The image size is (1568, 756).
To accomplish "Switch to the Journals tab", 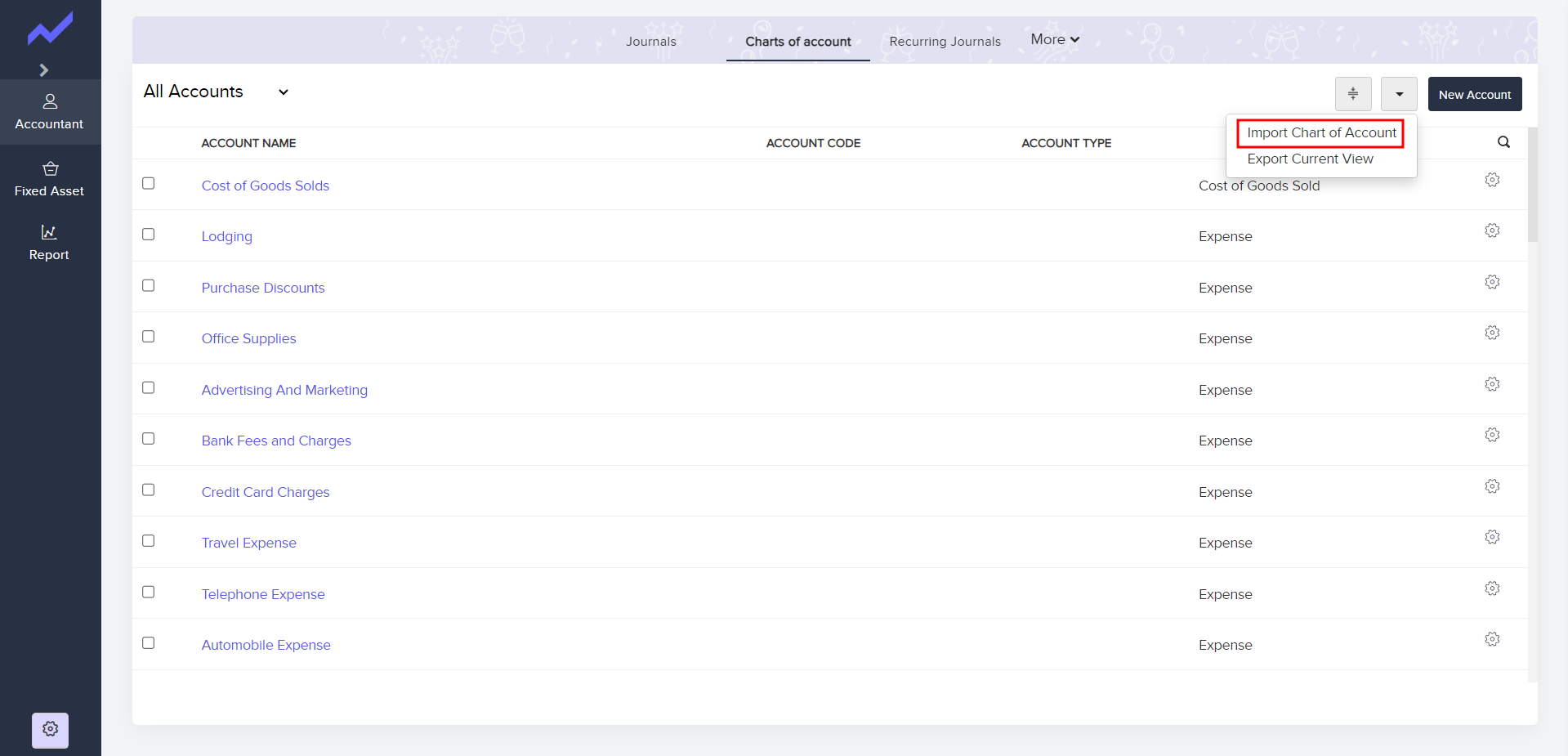I will (651, 42).
